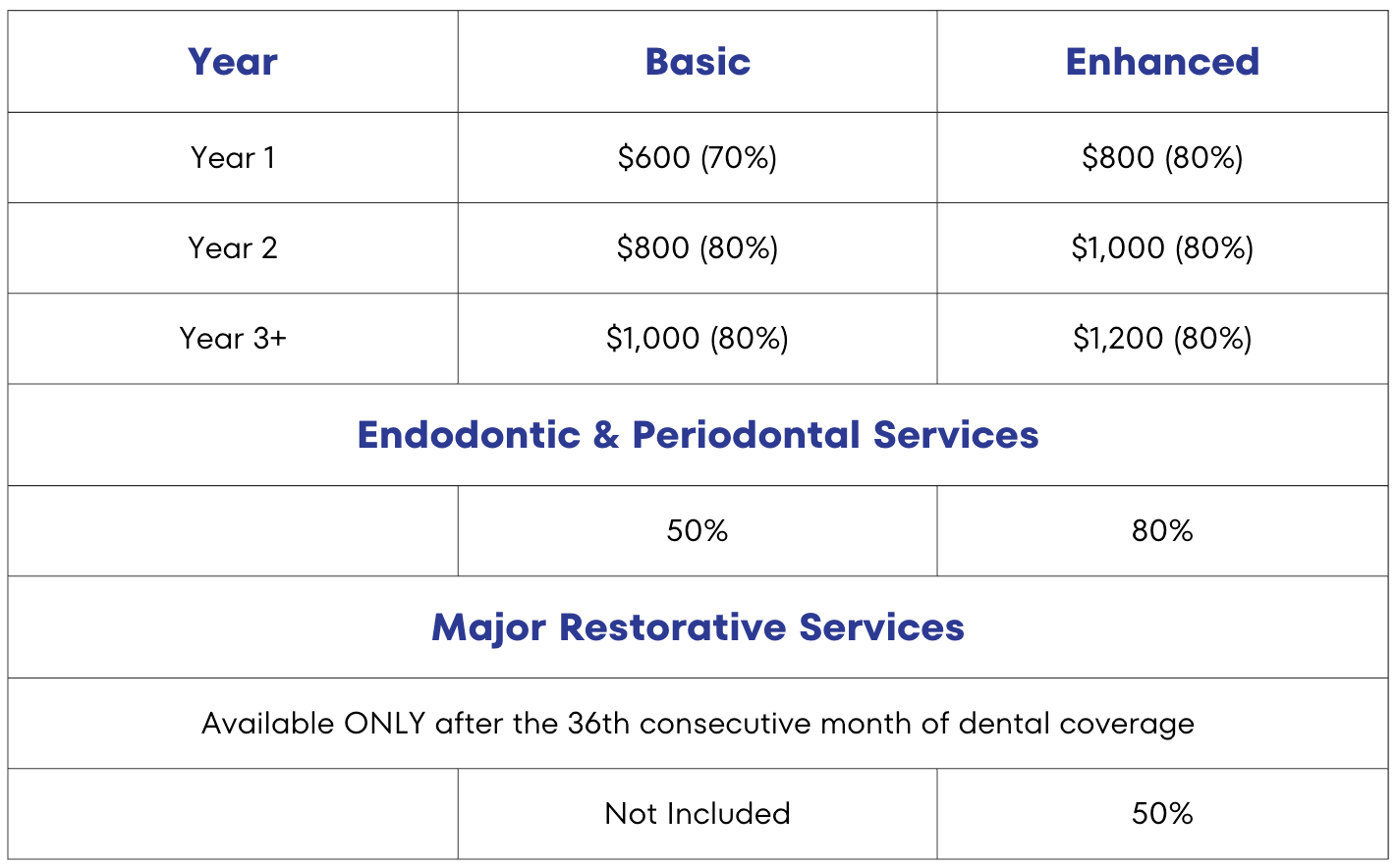
Task: Click the 50% Basic endodontic cell
Action: coord(698,530)
